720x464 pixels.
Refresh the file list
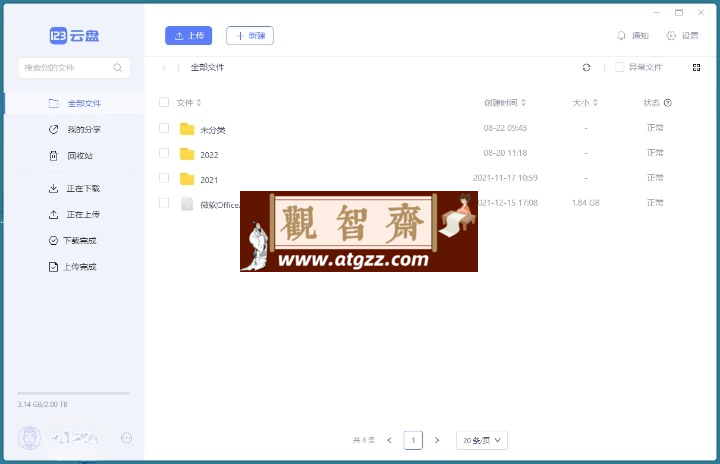click(586, 68)
